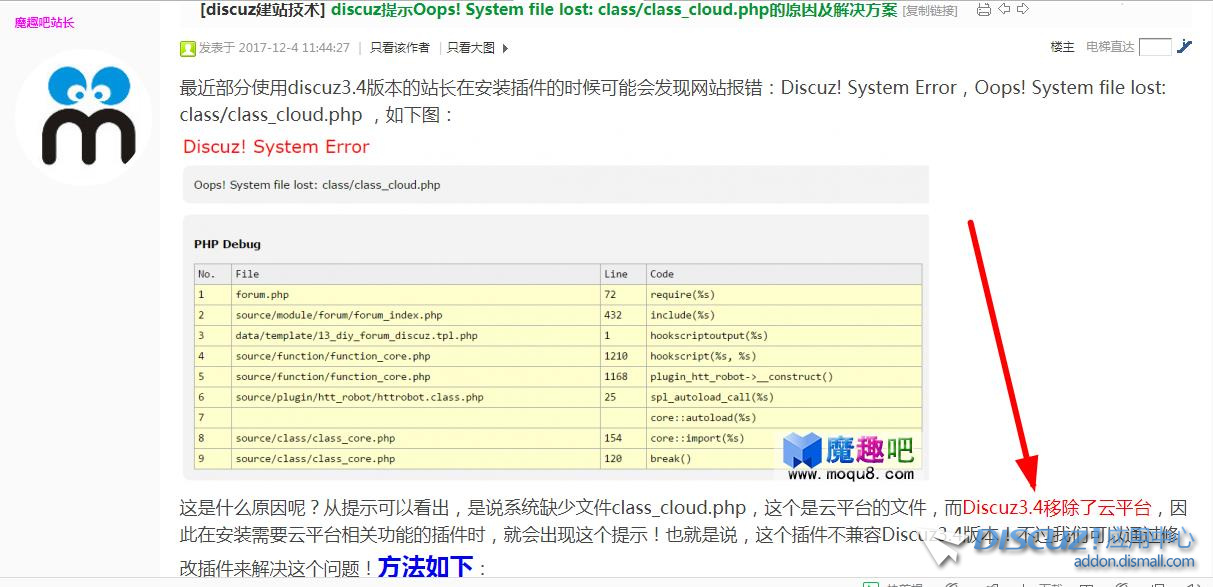Click the 电梯直达 page number input field
This screenshot has width=1213, height=587.
(1155, 45)
